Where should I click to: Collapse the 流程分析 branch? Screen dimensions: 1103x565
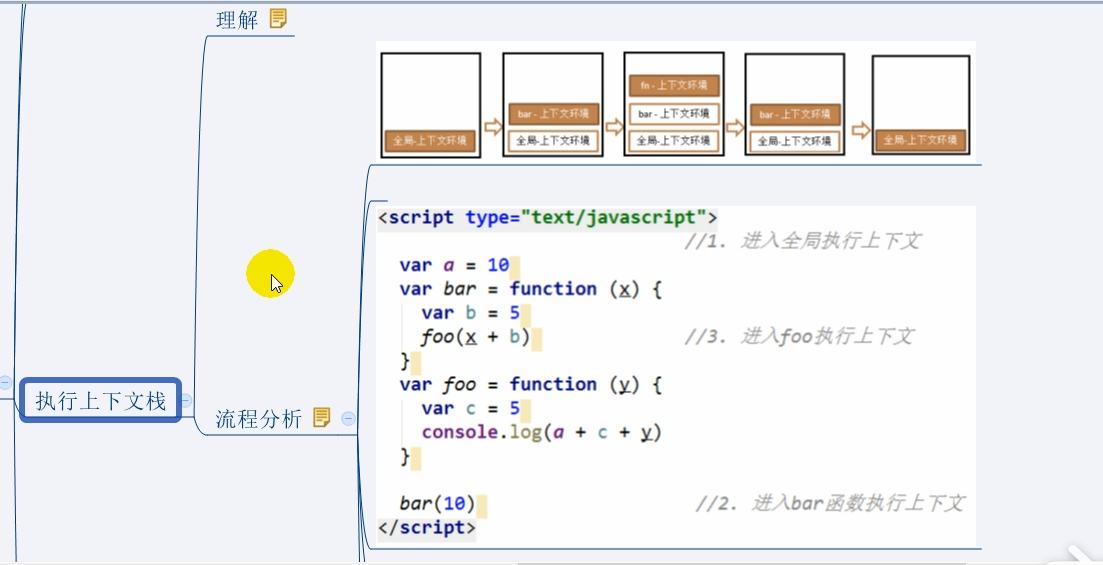pyautogui.click(x=348, y=419)
